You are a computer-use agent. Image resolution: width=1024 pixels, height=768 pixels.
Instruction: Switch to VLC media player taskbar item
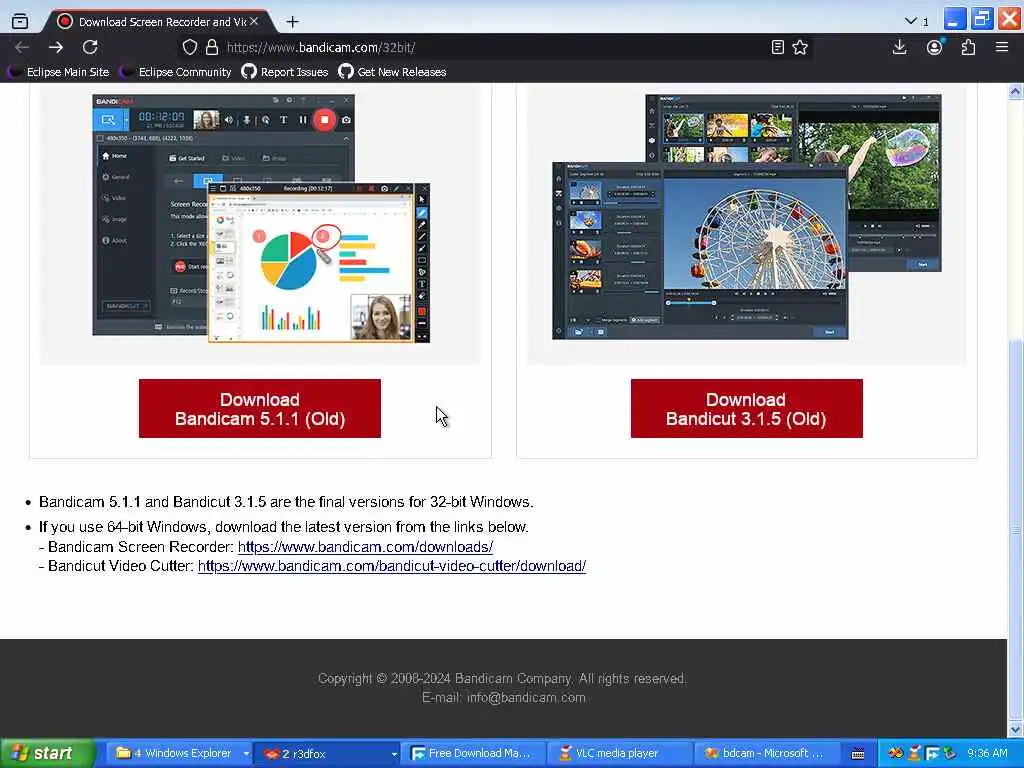[619, 754]
